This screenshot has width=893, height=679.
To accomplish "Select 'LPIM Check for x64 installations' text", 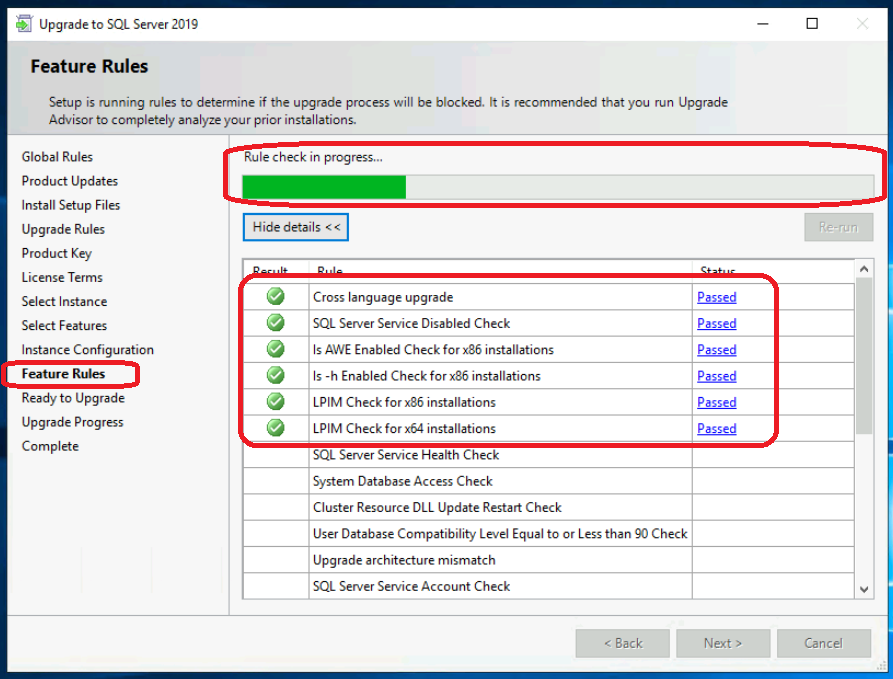I will coord(404,428).
